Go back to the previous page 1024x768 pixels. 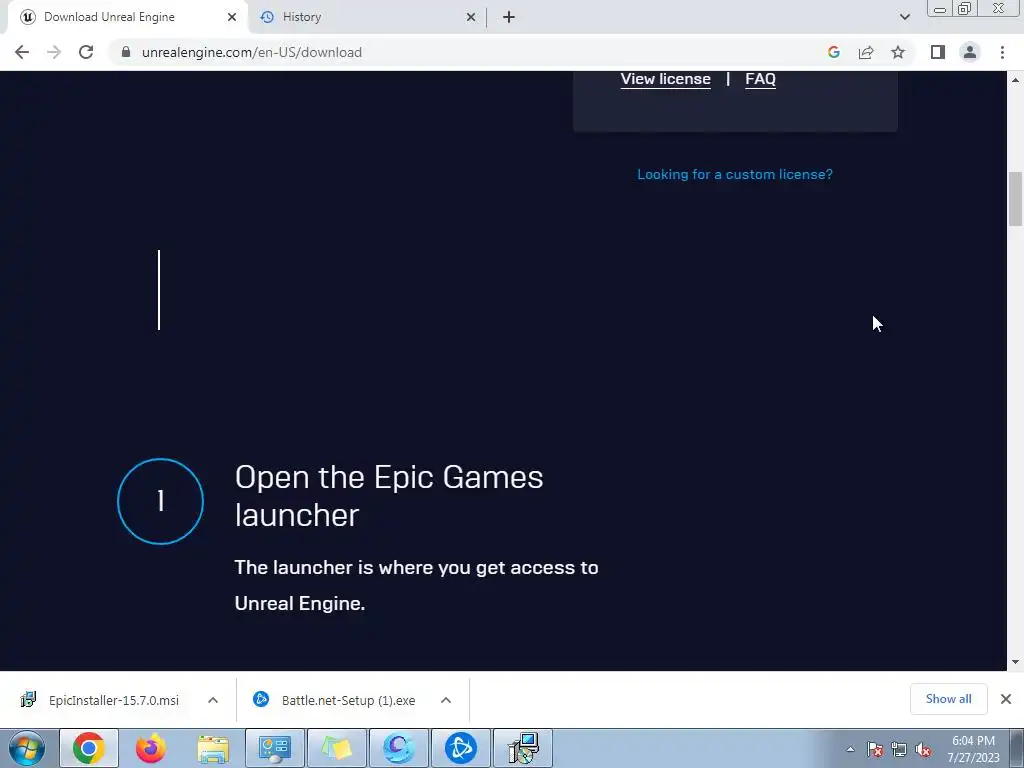22,52
